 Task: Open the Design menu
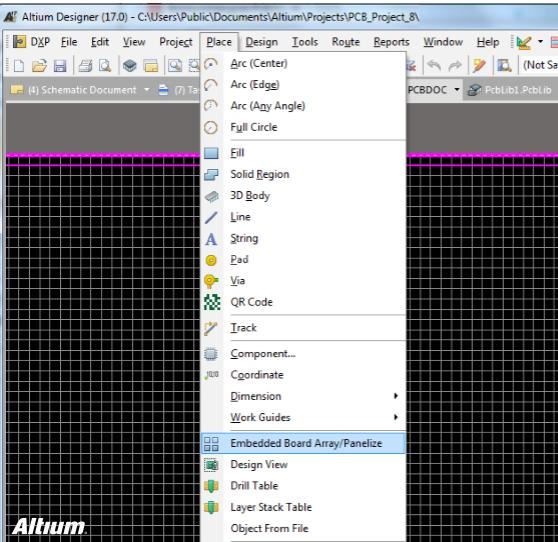point(262,42)
